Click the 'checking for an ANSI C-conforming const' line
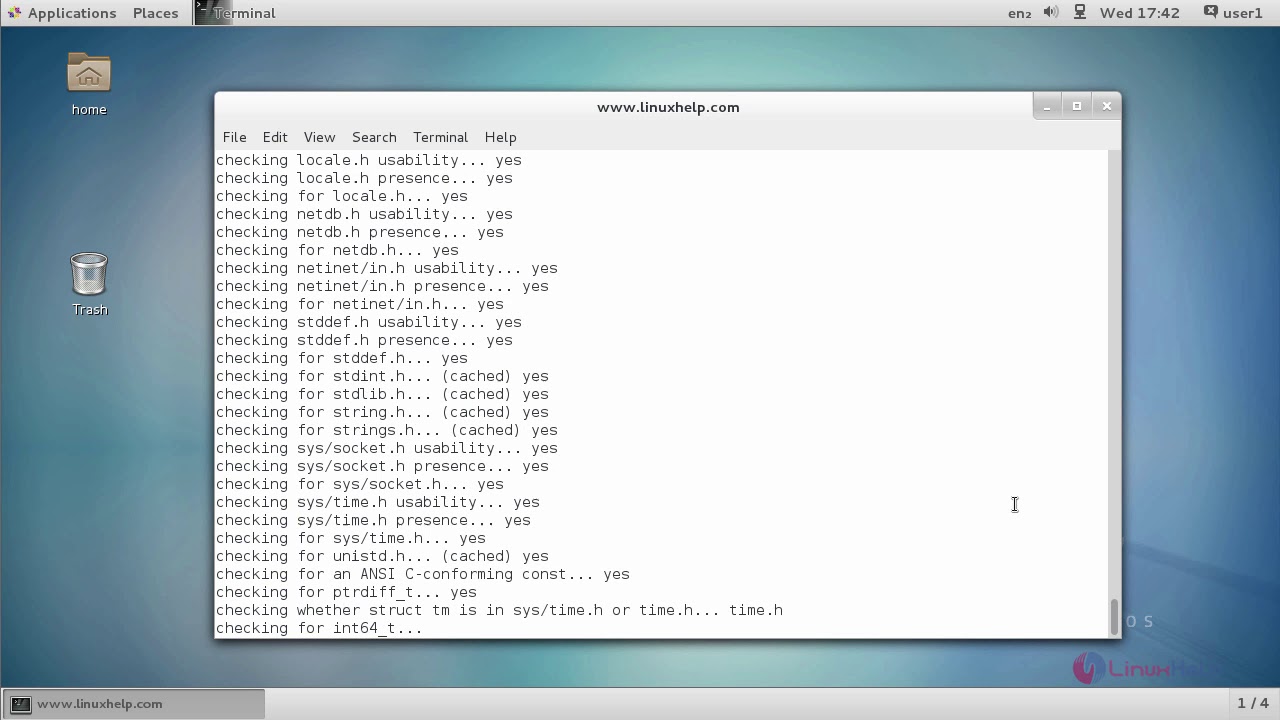Image resolution: width=1280 pixels, height=720 pixels. point(423,574)
